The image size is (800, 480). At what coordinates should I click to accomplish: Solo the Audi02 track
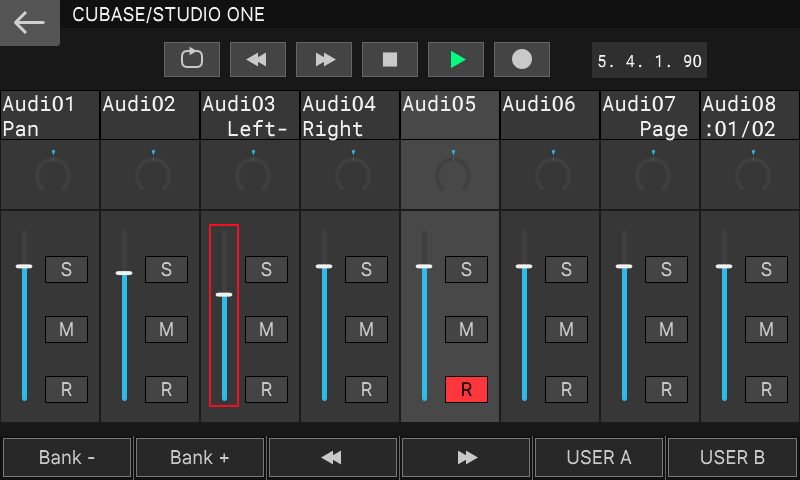pyautogui.click(x=166, y=269)
